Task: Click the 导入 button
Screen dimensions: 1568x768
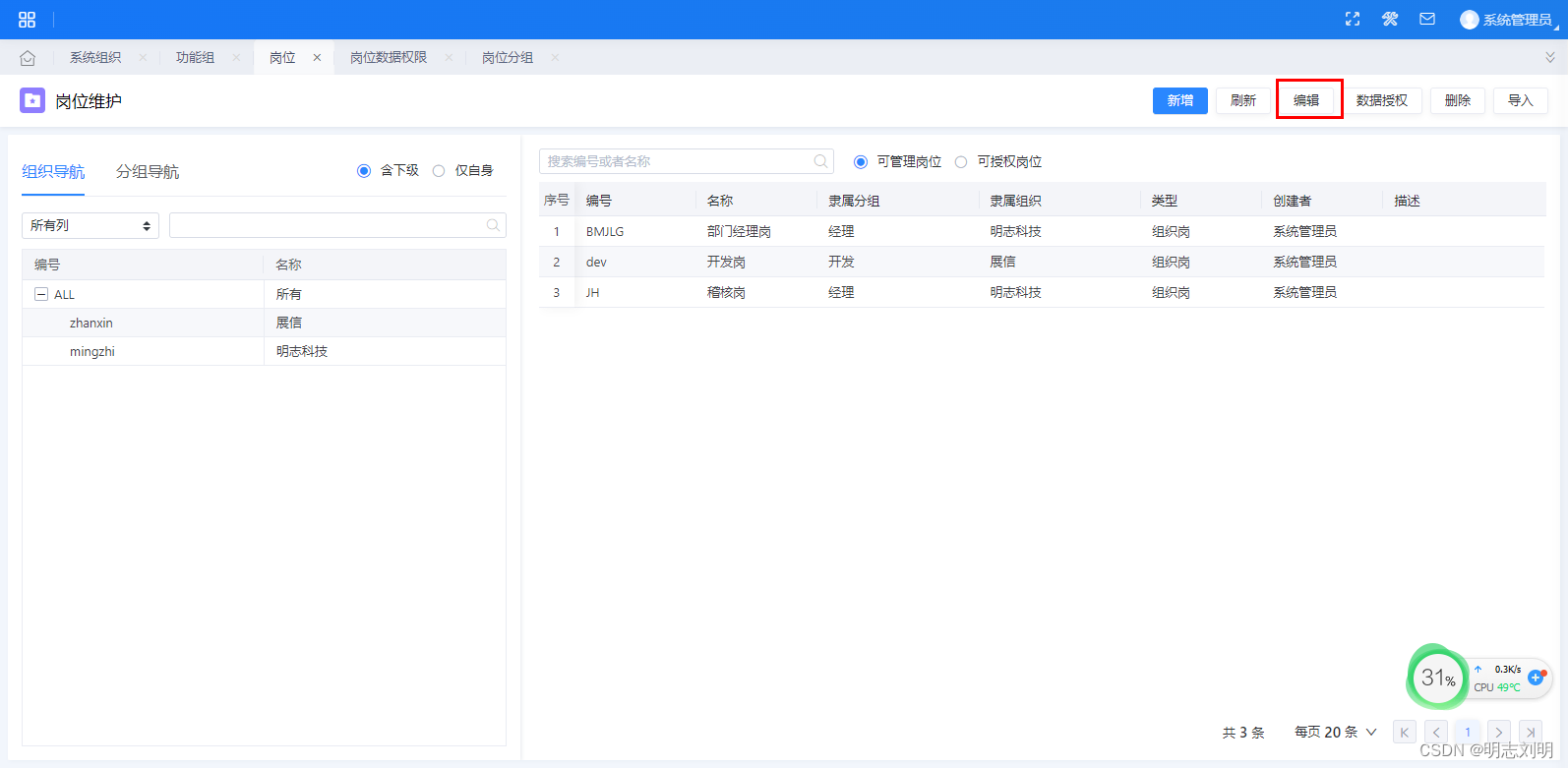Action: click(x=1521, y=100)
